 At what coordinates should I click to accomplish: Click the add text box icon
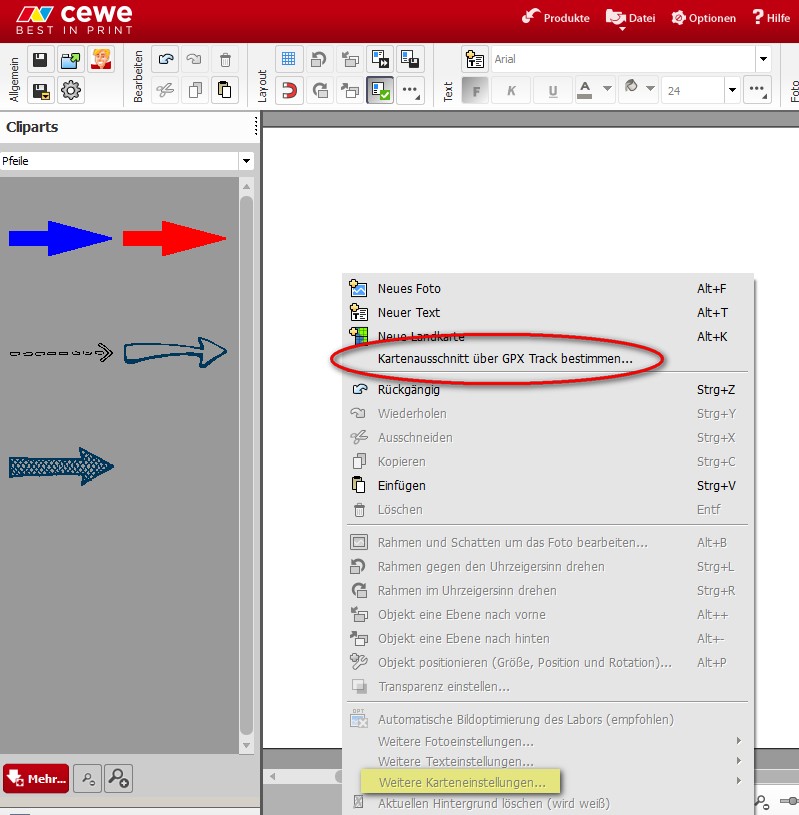pyautogui.click(x=474, y=60)
